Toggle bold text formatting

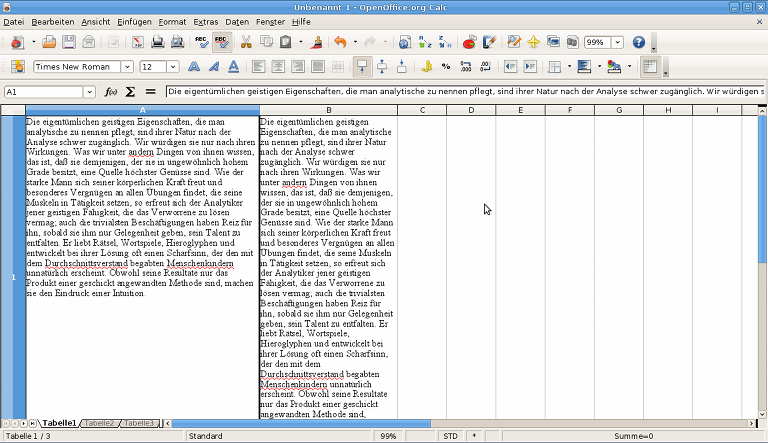point(192,67)
